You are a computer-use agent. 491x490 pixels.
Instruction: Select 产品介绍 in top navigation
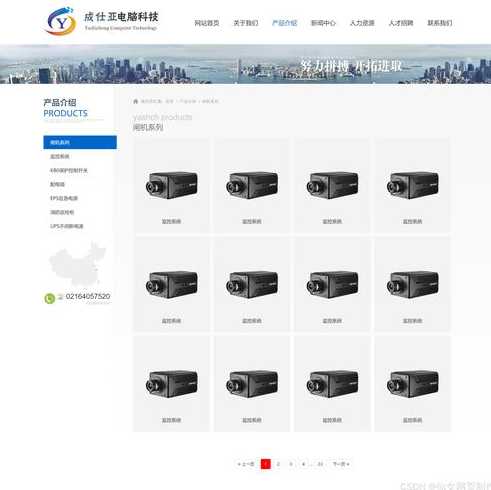284,23
